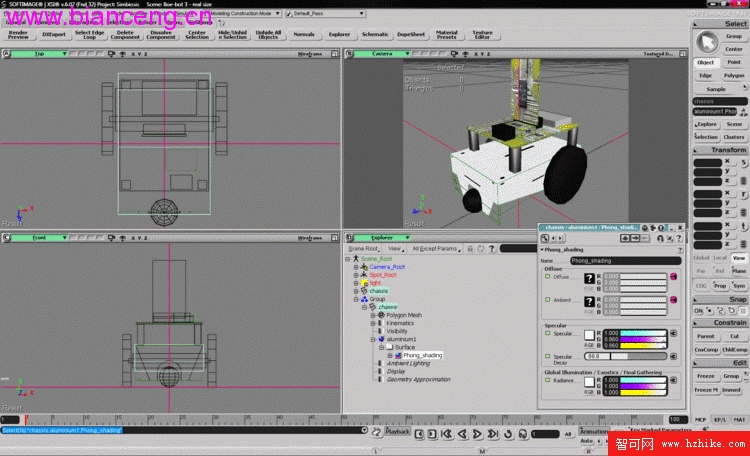Maximize the Camera viewport via corner icon

tap(683, 54)
